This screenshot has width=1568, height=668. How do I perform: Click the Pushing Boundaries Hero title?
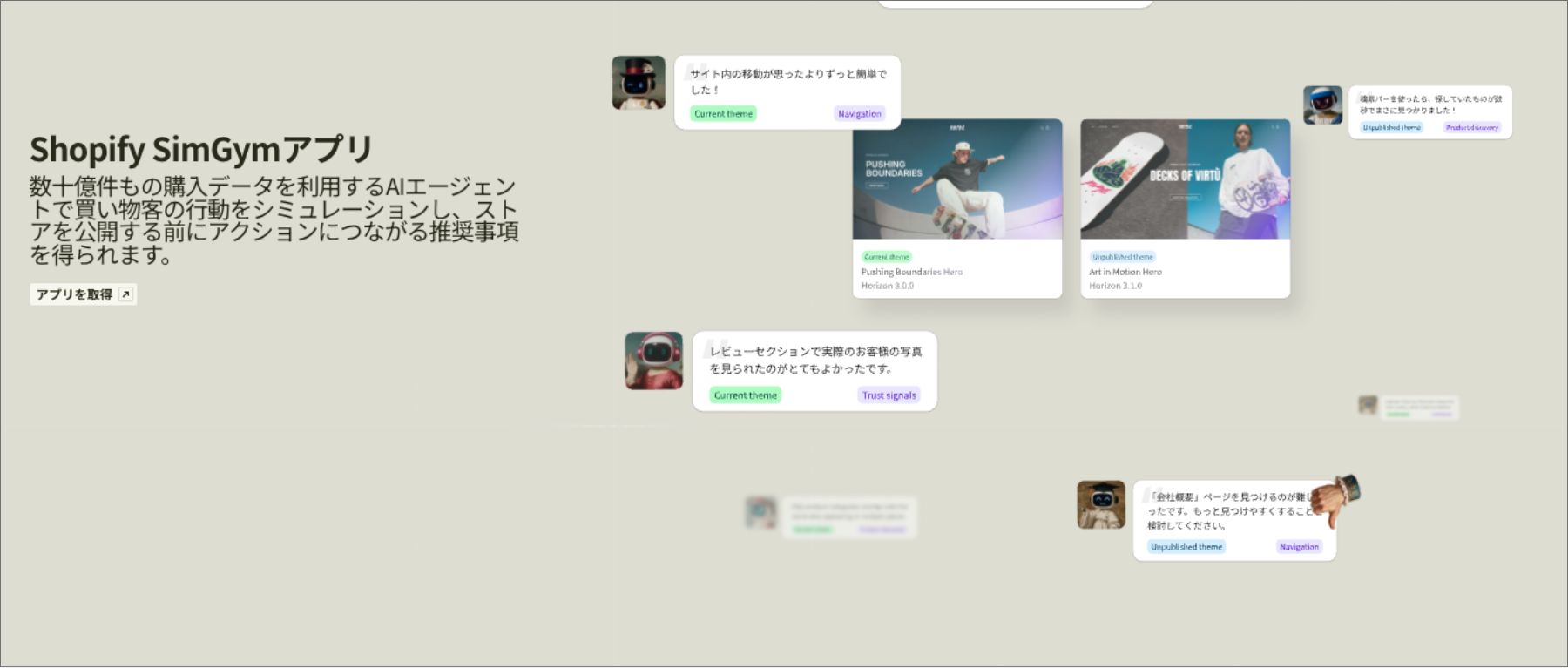click(911, 272)
